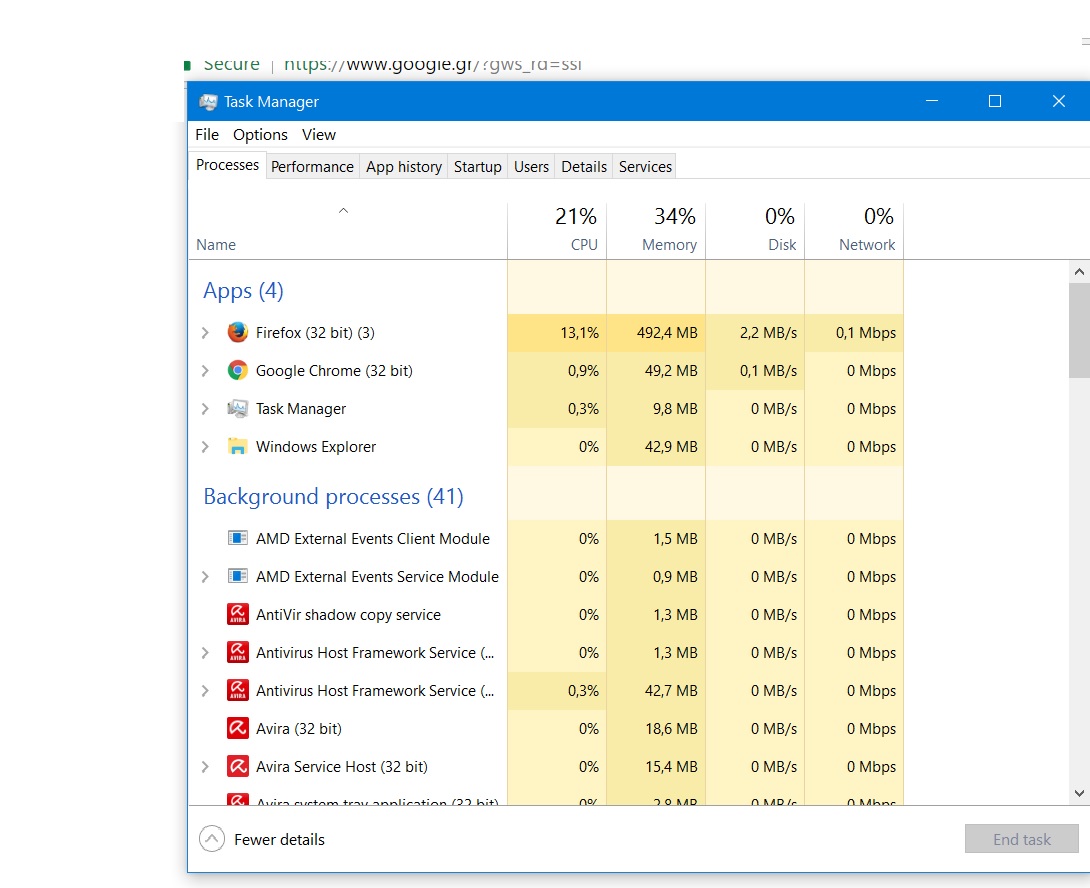Screen dimensions: 1090x888
Task: Sort by the Memory column header
Action: click(656, 230)
